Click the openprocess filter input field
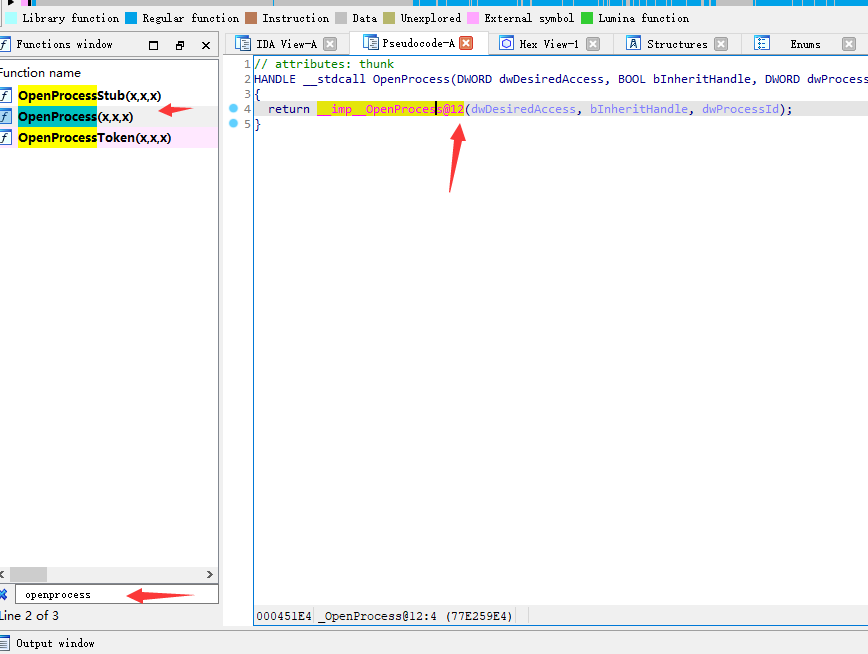 (117, 594)
